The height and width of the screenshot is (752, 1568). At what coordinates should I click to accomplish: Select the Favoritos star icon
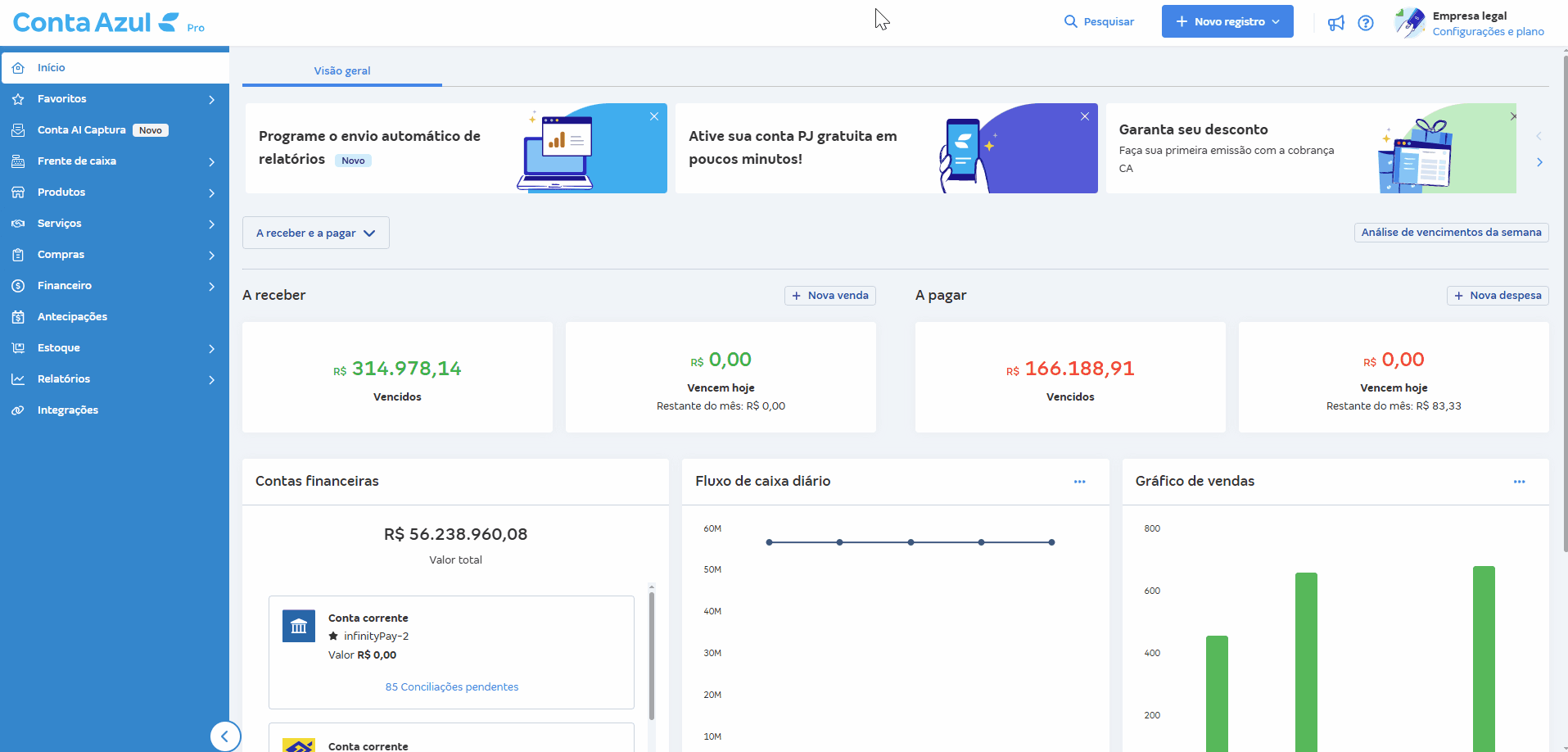pyautogui.click(x=18, y=98)
